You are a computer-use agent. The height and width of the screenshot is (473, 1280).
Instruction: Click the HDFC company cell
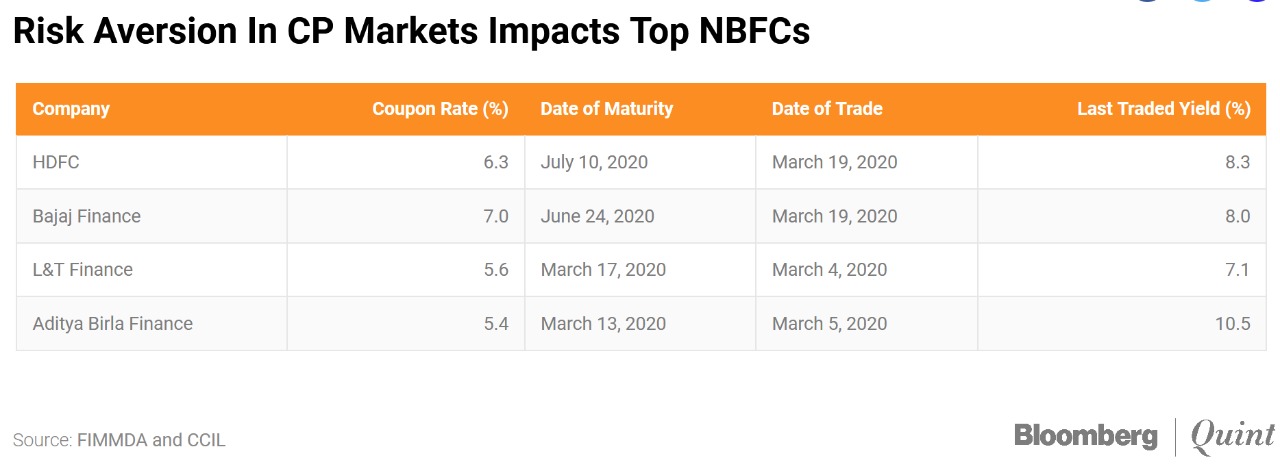[57, 162]
